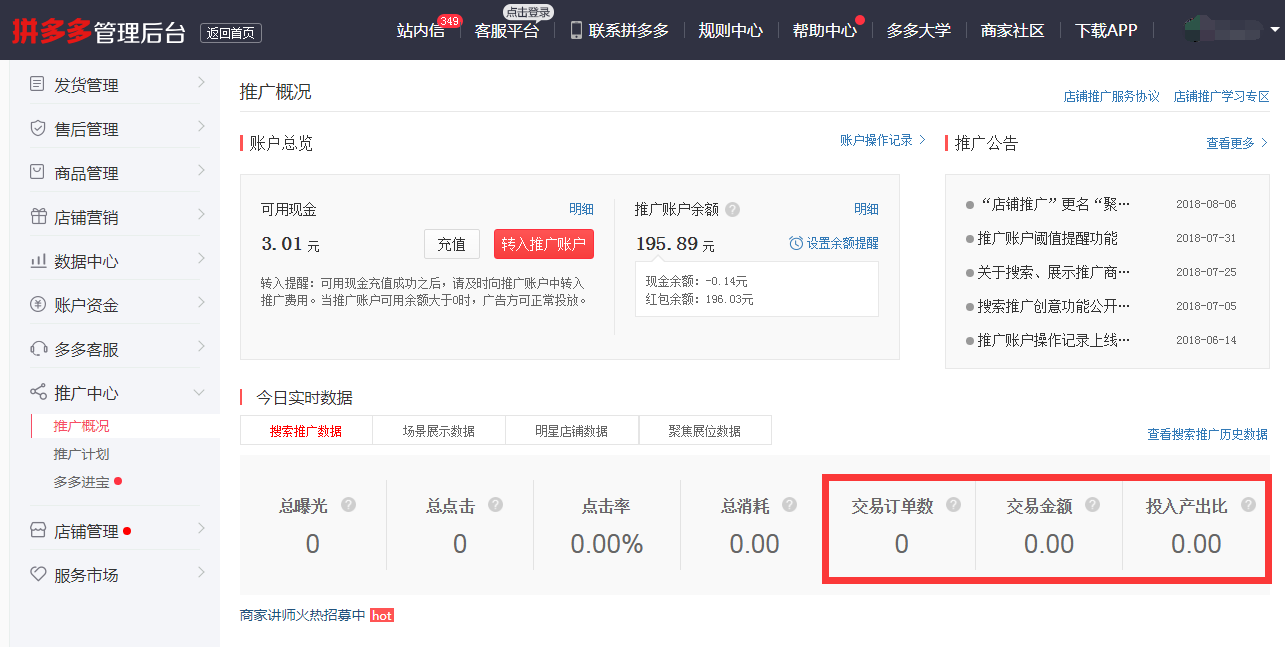Click the phone icon beside 联系拼多多
Screen dimensions: 1285x647
[x=576, y=30]
